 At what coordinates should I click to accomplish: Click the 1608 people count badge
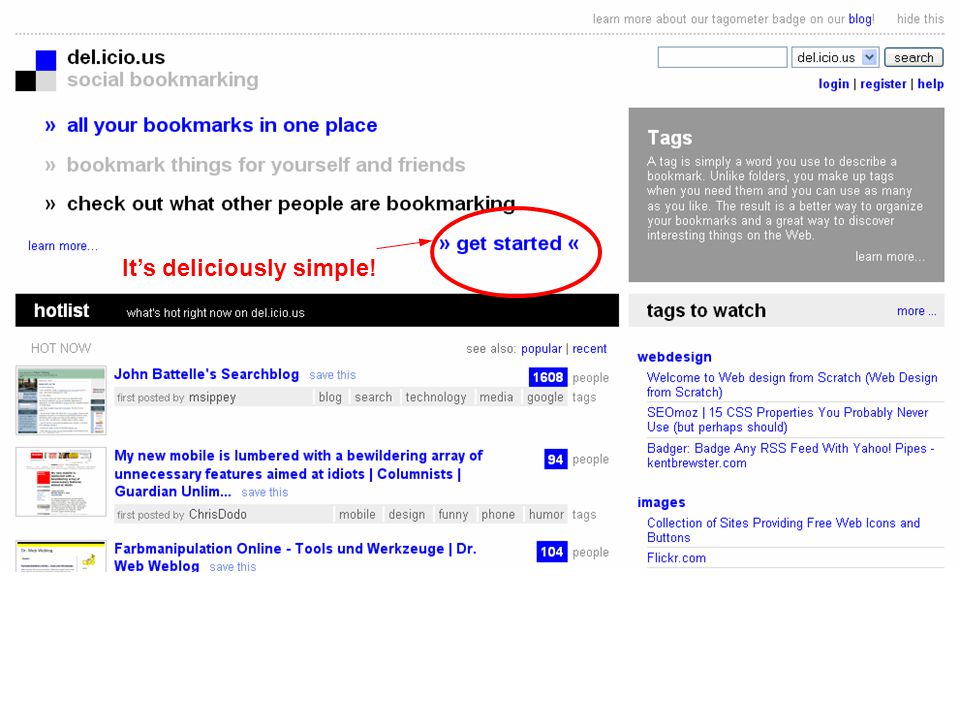548,377
